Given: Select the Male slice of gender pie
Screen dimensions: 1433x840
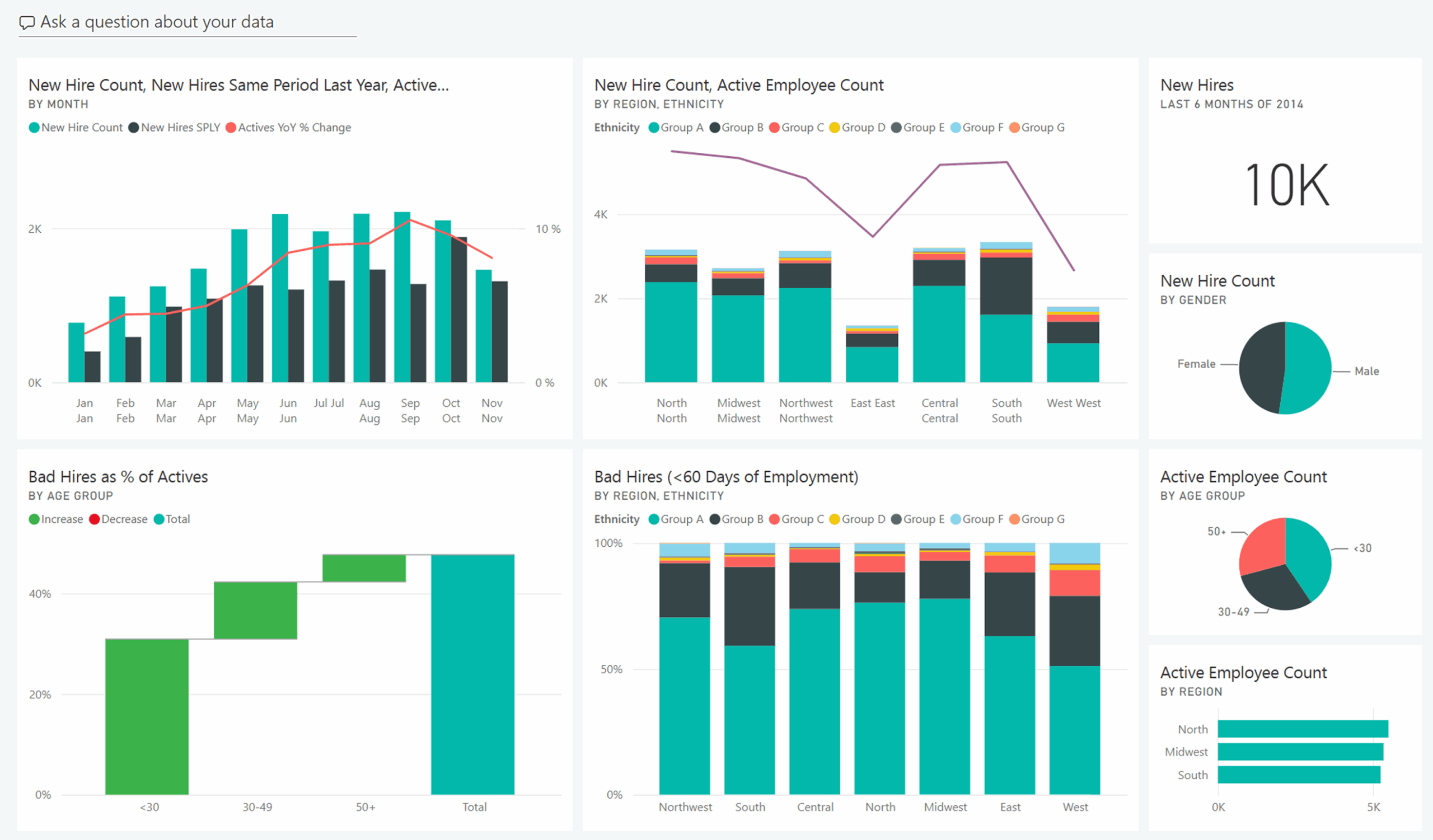Looking at the screenshot, I should click(1308, 369).
